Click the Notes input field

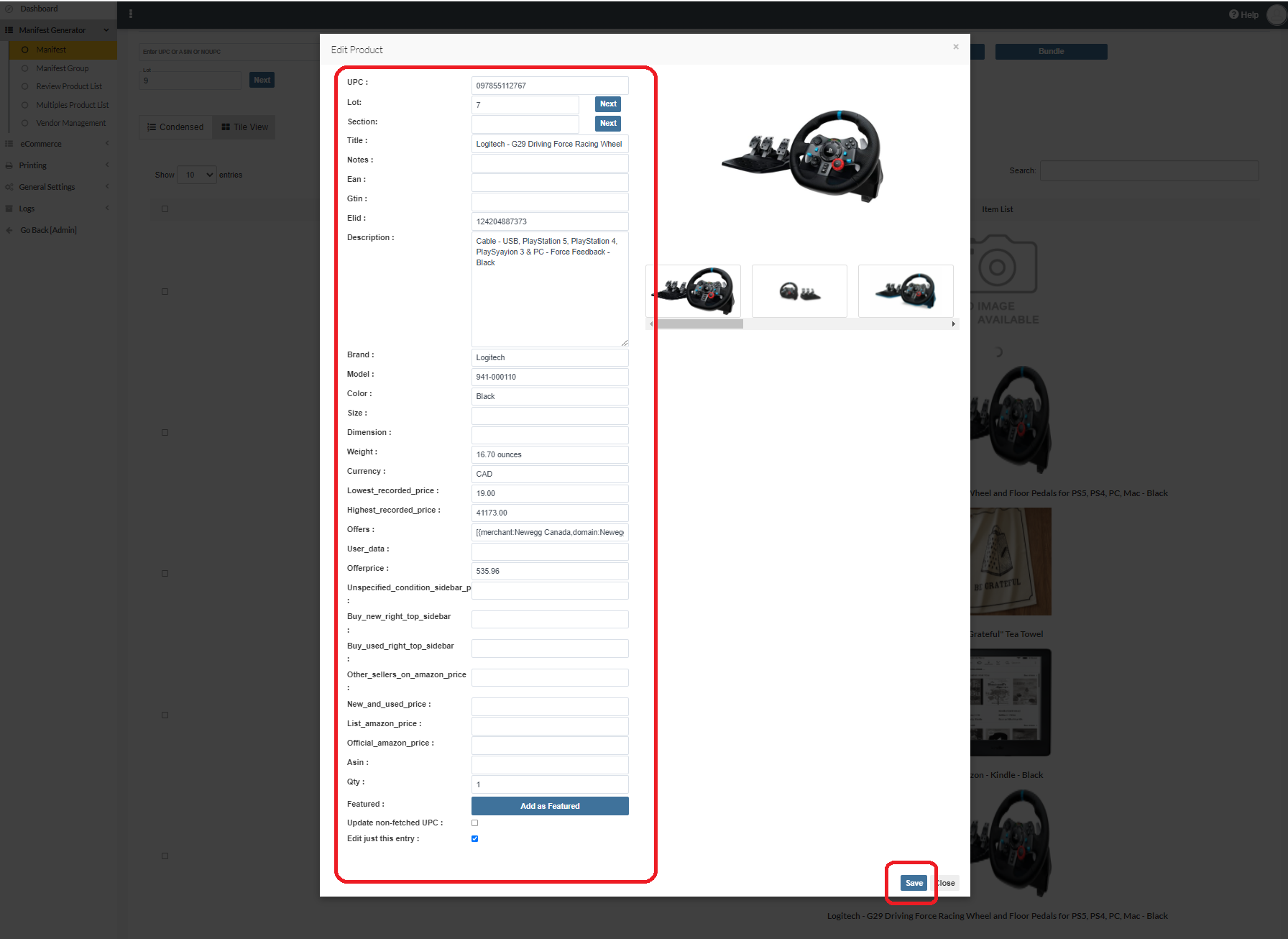pos(550,163)
